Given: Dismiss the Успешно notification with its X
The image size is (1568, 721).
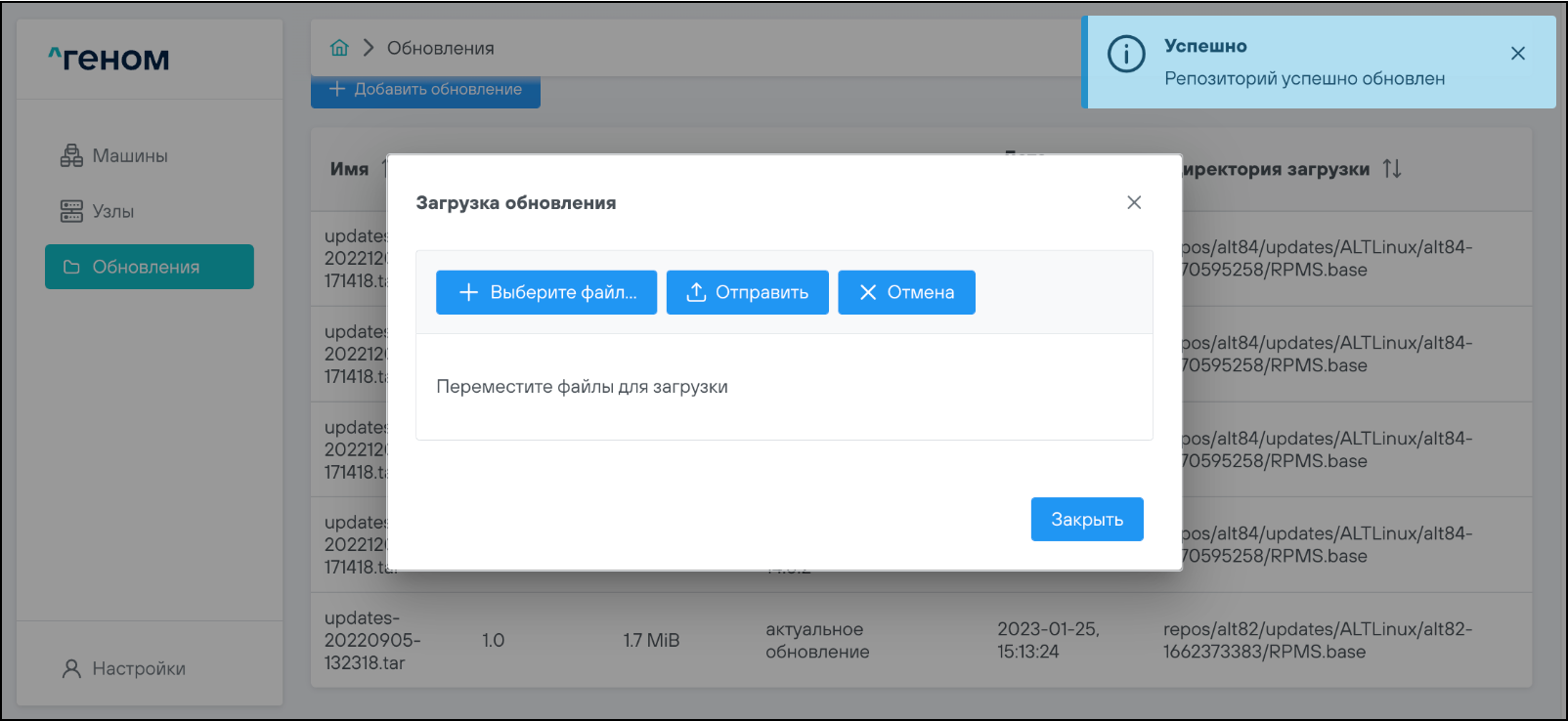Looking at the screenshot, I should pyautogui.click(x=1517, y=54).
